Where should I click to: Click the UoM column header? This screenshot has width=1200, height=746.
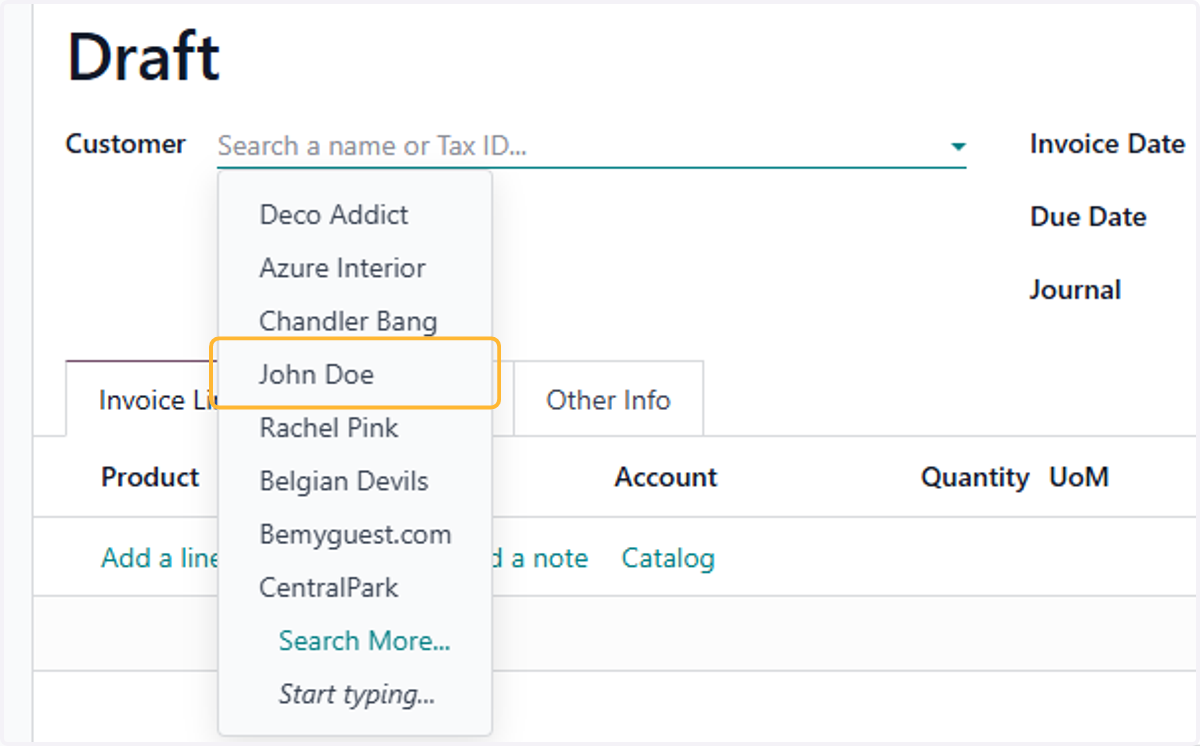pyautogui.click(x=1079, y=477)
